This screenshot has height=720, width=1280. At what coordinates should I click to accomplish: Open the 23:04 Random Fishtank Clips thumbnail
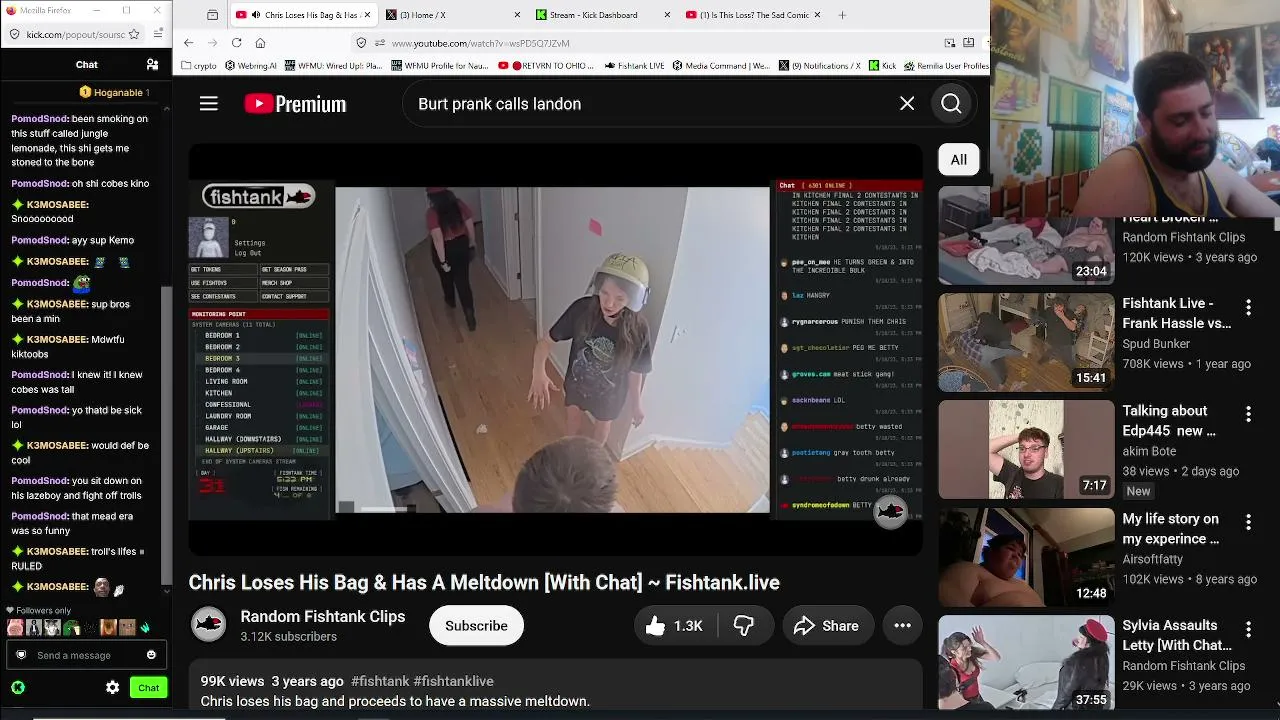[1026, 236]
